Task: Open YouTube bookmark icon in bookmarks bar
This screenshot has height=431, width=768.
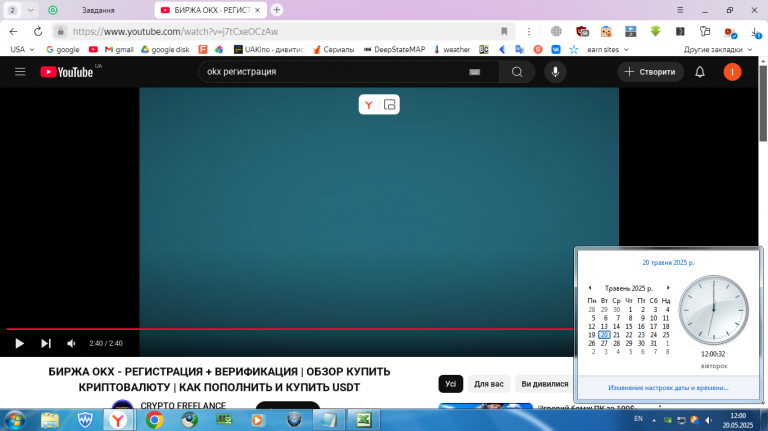Action: 93,49
